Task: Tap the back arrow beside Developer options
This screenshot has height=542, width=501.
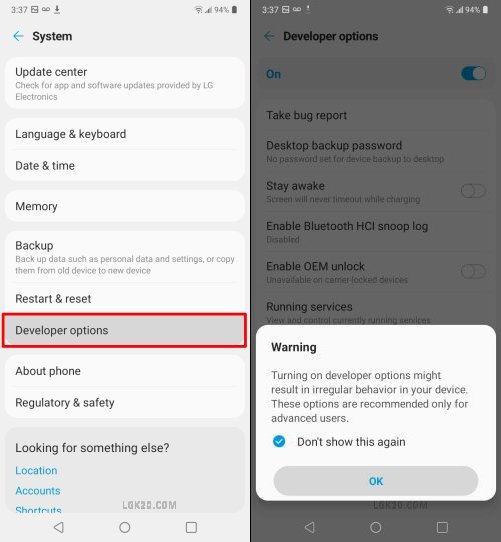Action: pyautogui.click(x=269, y=36)
